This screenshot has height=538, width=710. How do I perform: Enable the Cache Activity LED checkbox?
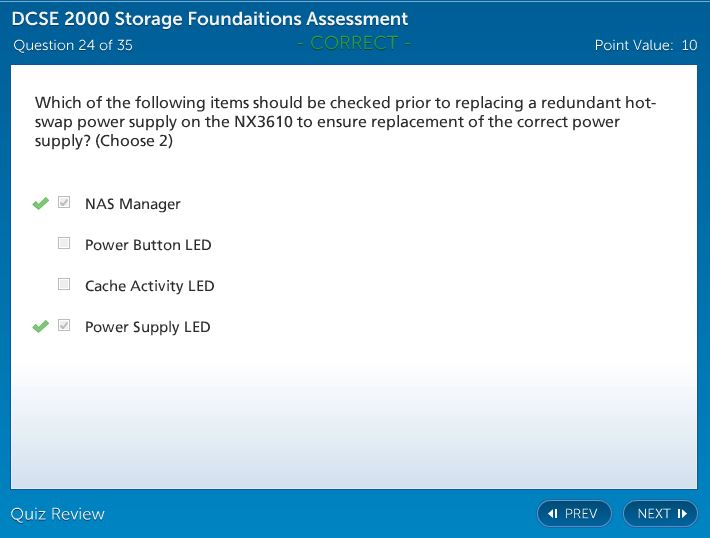tap(64, 285)
